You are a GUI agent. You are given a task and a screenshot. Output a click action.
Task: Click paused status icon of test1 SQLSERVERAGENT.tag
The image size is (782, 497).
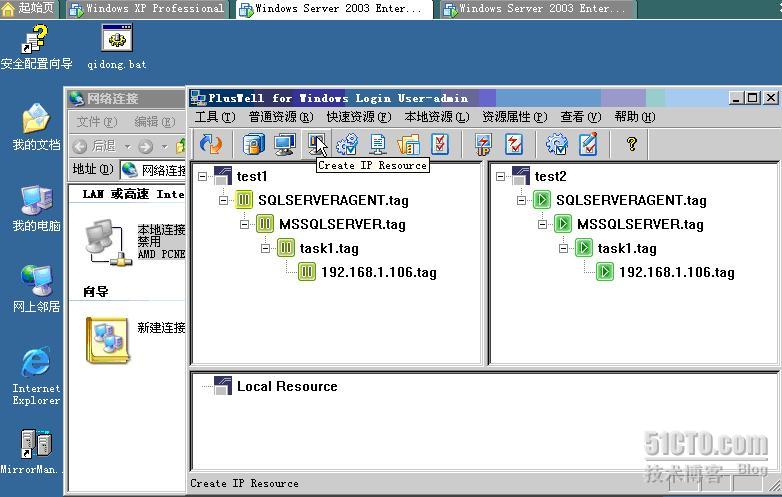point(244,200)
